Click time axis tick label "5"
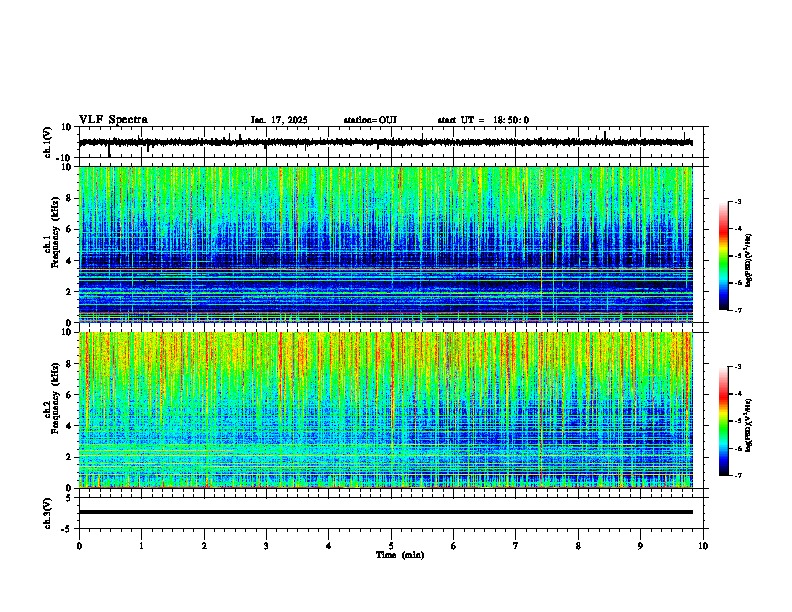The image size is (792, 612). coord(391,546)
